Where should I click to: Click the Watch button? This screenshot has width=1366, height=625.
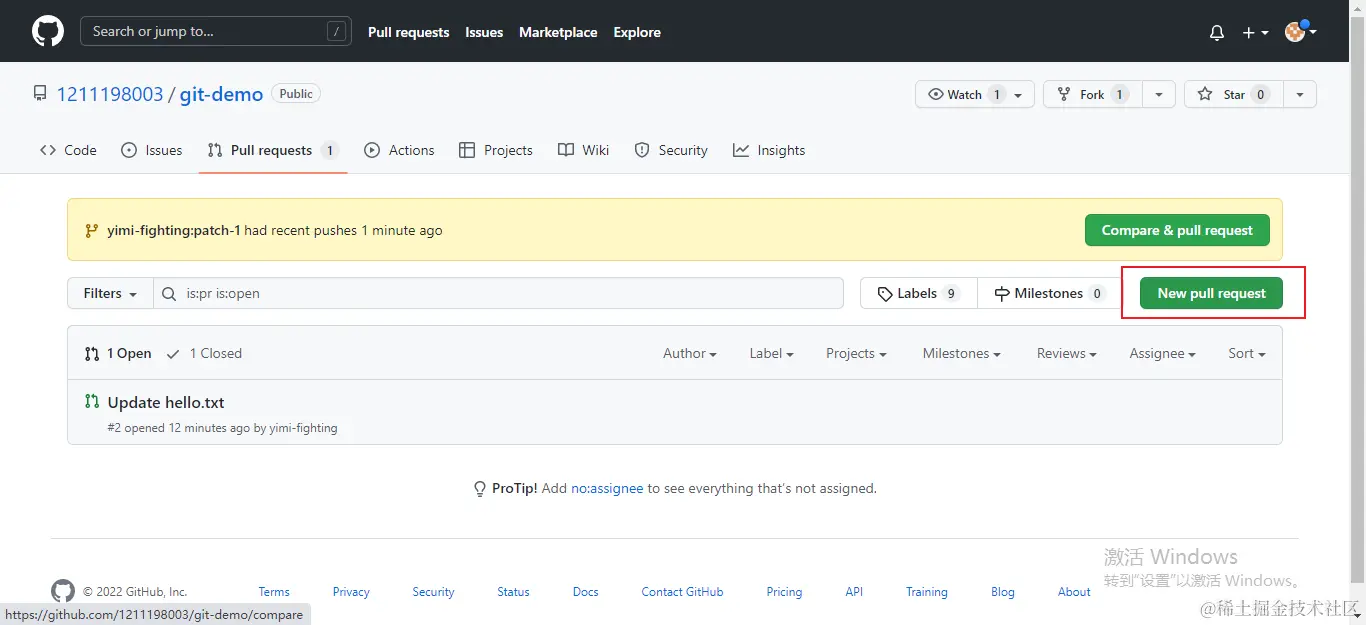click(974, 94)
